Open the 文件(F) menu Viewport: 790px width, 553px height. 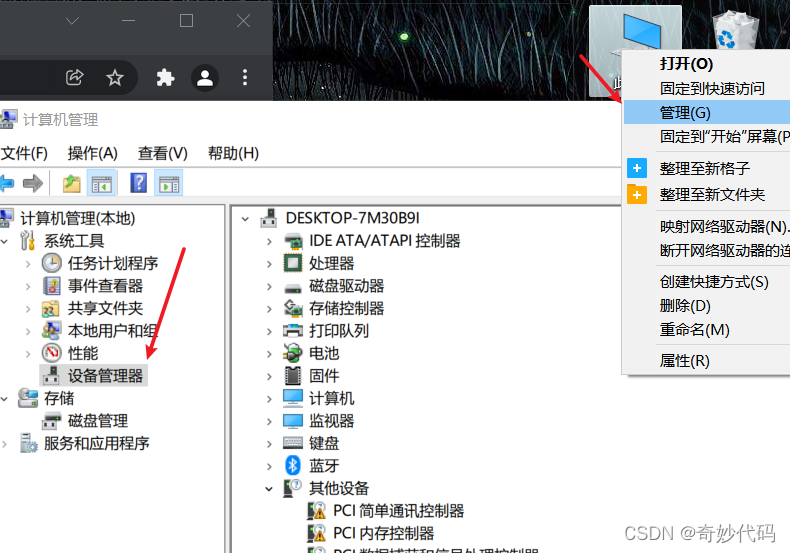point(24,153)
